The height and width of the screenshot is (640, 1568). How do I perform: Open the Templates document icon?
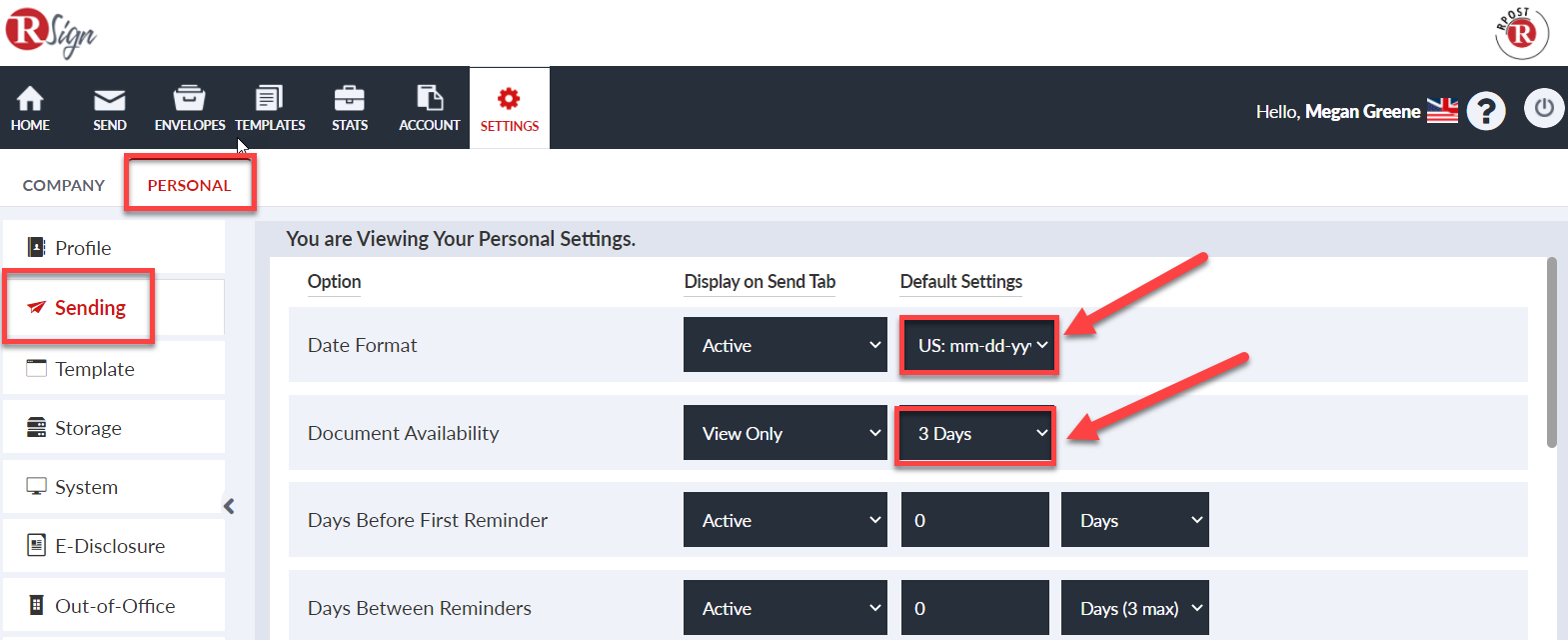pyautogui.click(x=270, y=98)
